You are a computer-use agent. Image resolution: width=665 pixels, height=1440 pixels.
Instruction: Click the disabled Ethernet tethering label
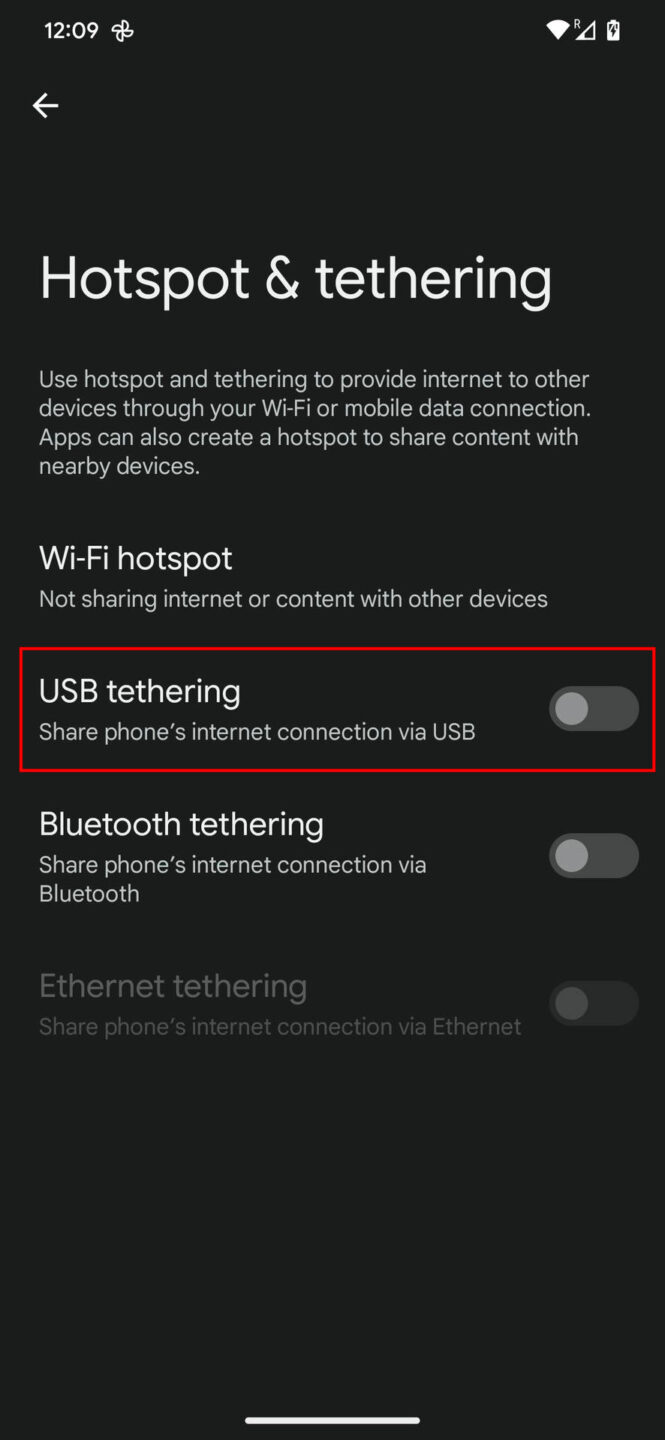pos(173,986)
